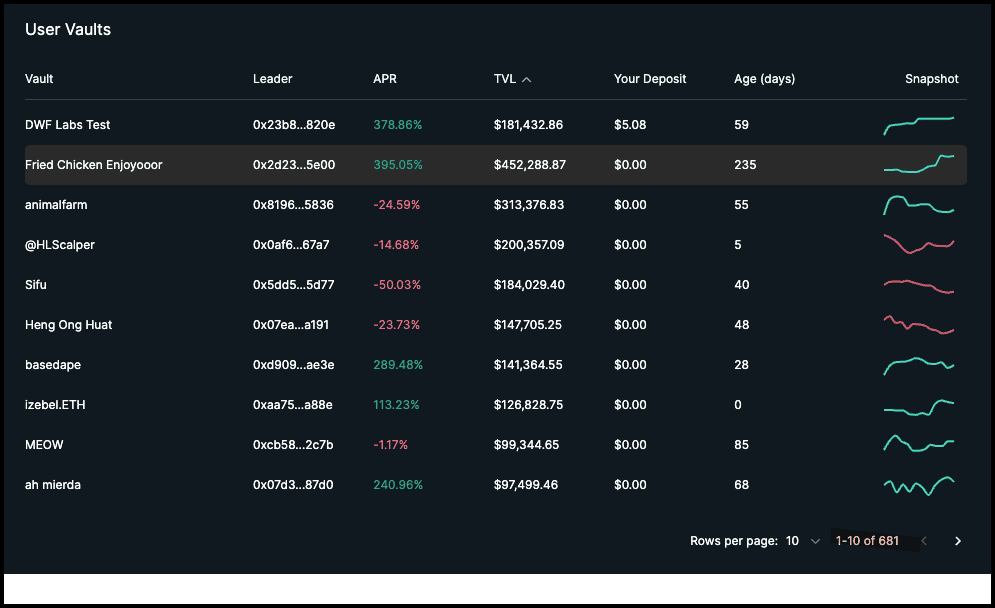Click the User Vaults heading
Viewport: 995px width, 608px height.
68,29
